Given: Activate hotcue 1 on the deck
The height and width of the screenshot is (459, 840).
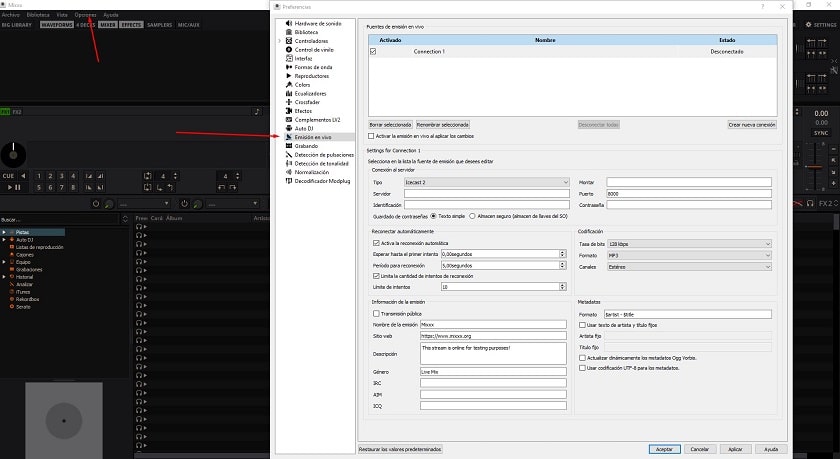Looking at the screenshot, I should tap(39, 176).
